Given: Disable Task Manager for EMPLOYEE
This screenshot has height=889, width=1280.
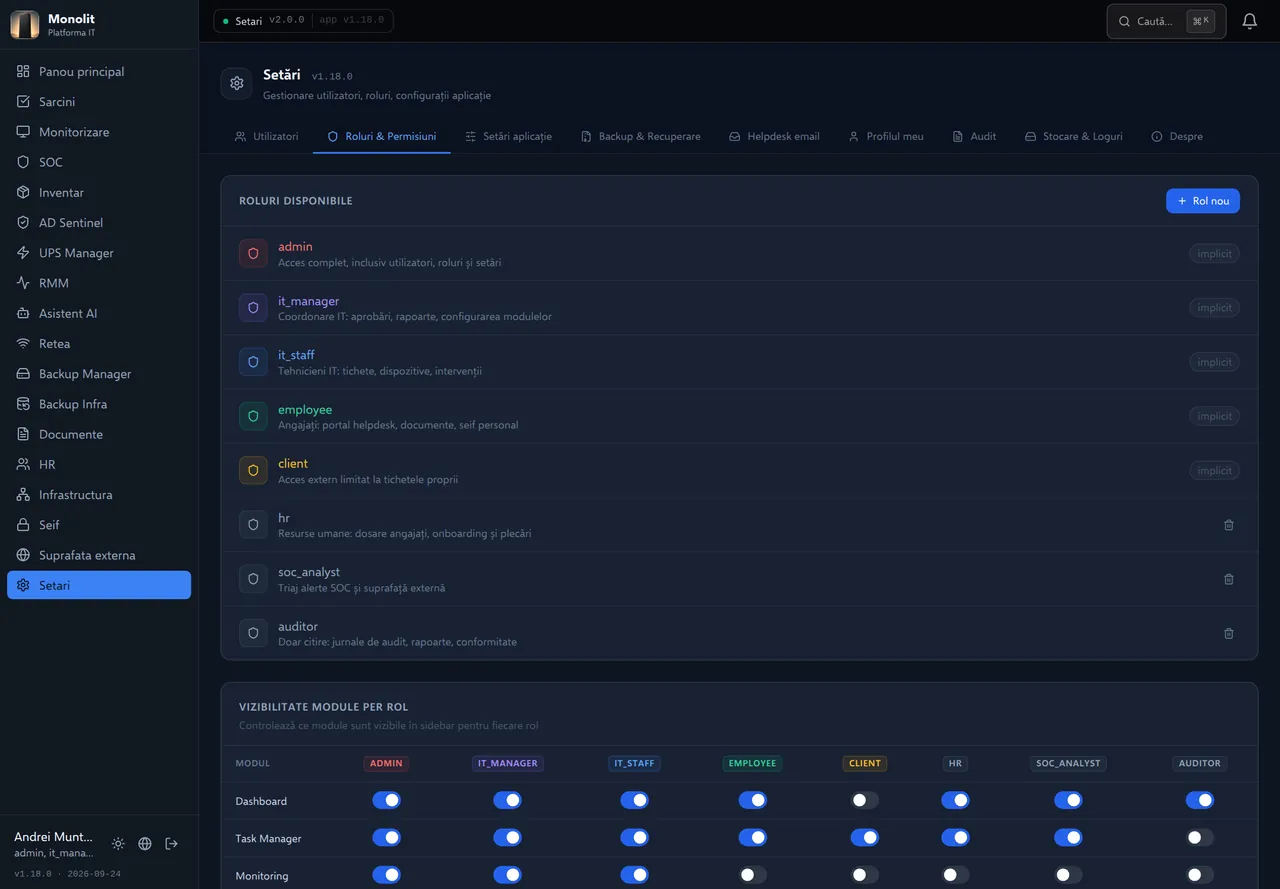Looking at the screenshot, I should [753, 838].
